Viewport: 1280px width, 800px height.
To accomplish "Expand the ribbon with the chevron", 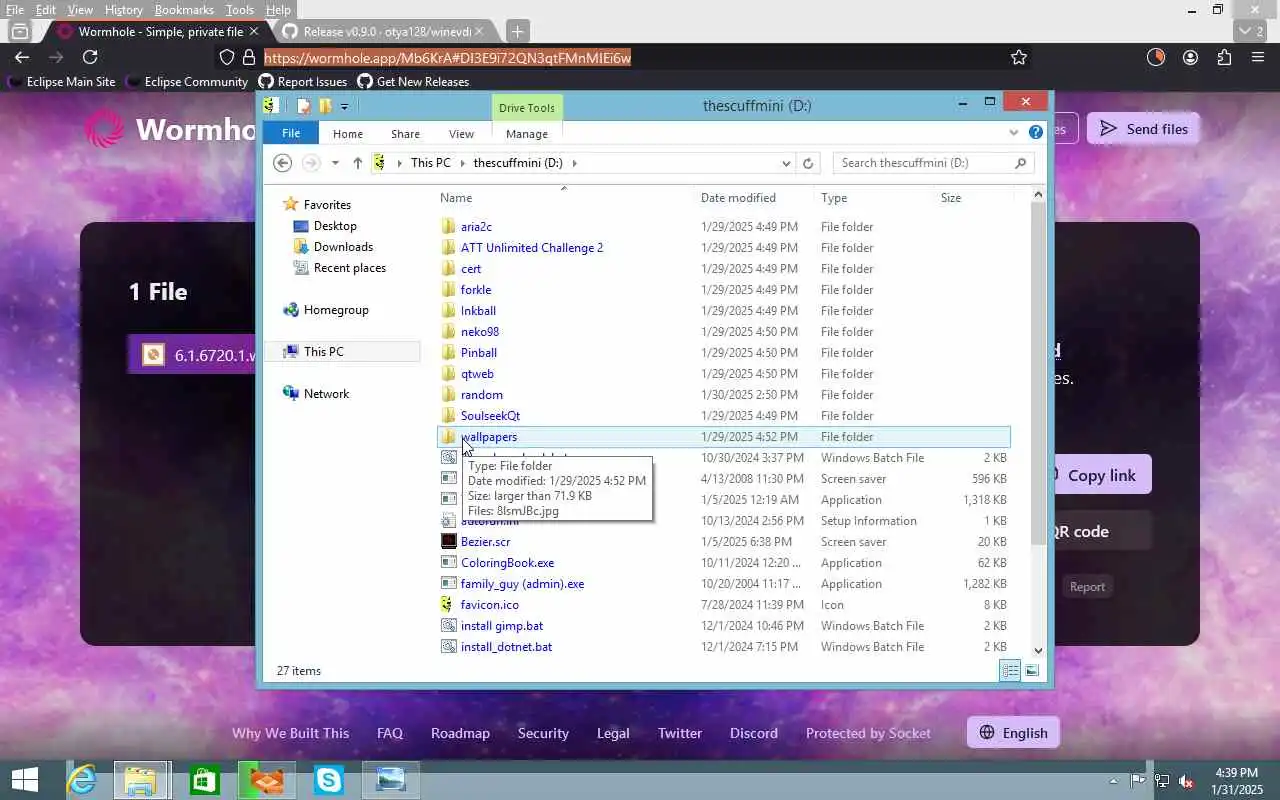I will point(1015,132).
